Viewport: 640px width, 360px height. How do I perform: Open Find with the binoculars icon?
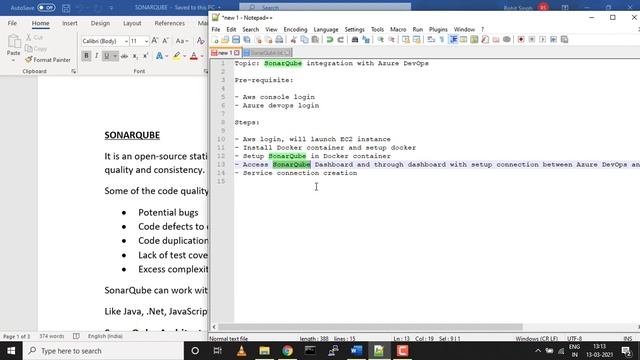coord(355,40)
